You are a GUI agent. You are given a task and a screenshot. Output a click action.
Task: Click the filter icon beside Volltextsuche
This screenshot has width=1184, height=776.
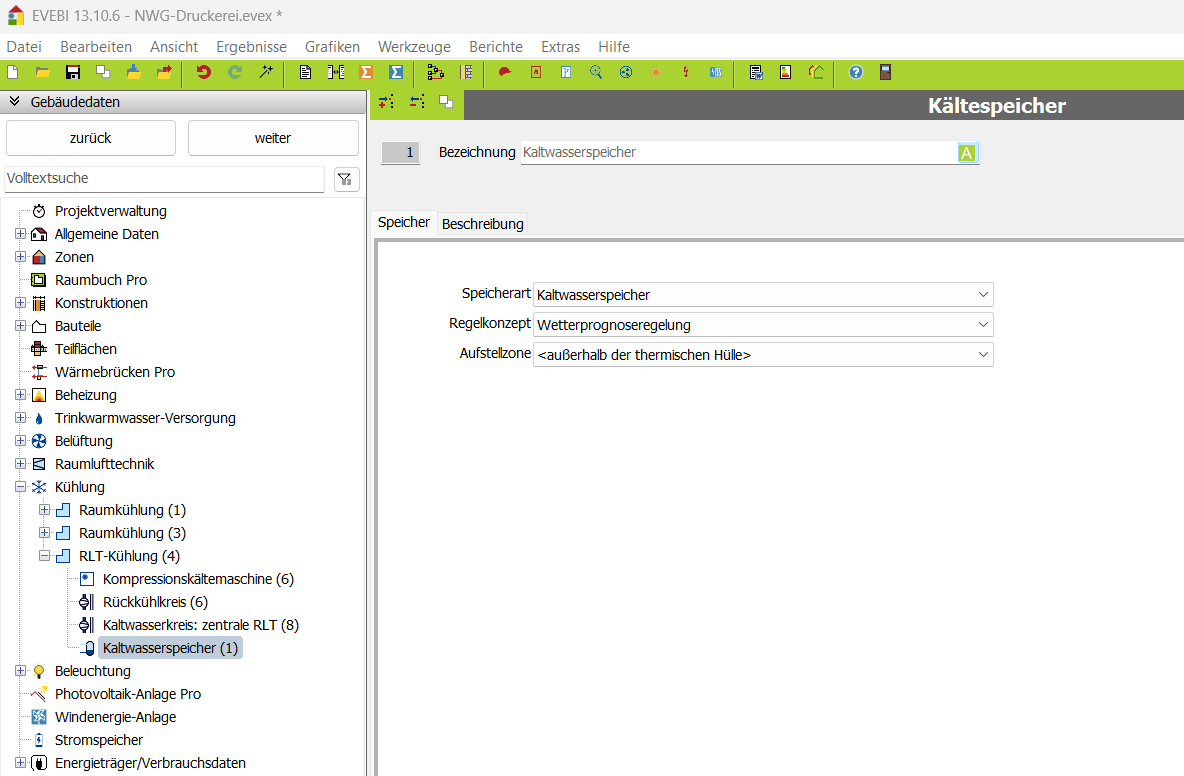345,179
